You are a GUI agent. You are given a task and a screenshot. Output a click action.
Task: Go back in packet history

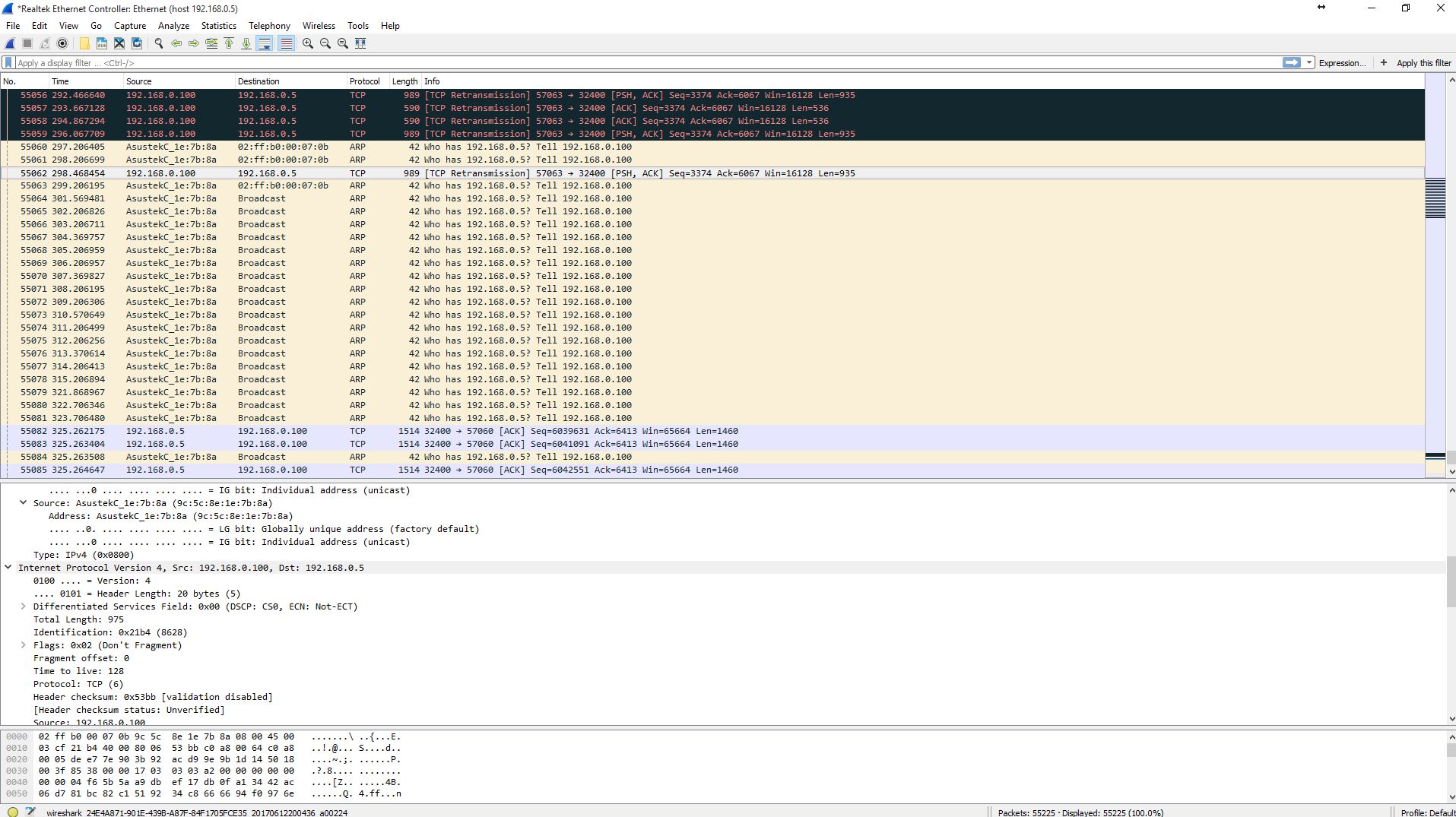[x=176, y=43]
